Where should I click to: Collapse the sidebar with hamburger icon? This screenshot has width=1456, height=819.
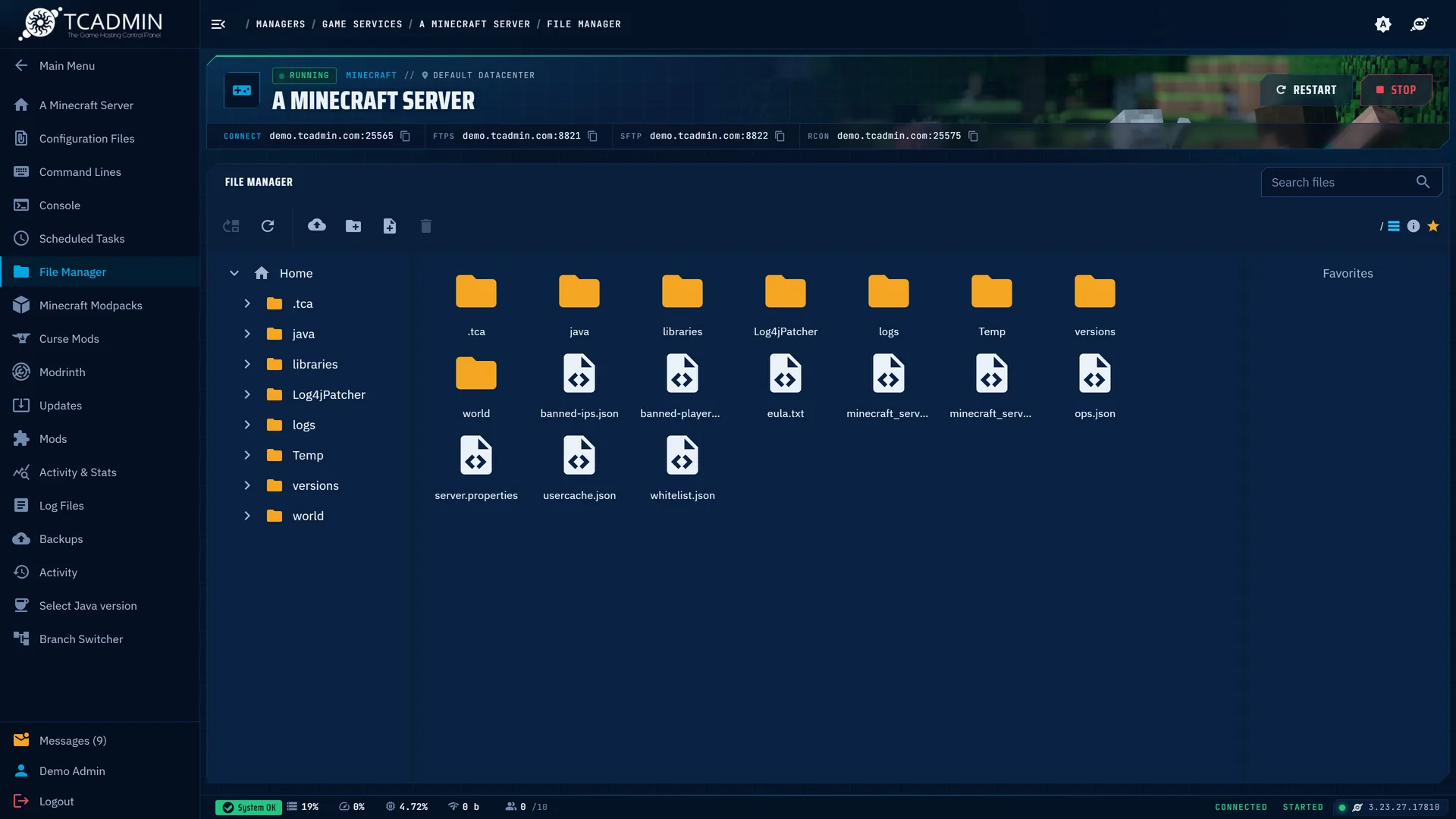(x=218, y=24)
